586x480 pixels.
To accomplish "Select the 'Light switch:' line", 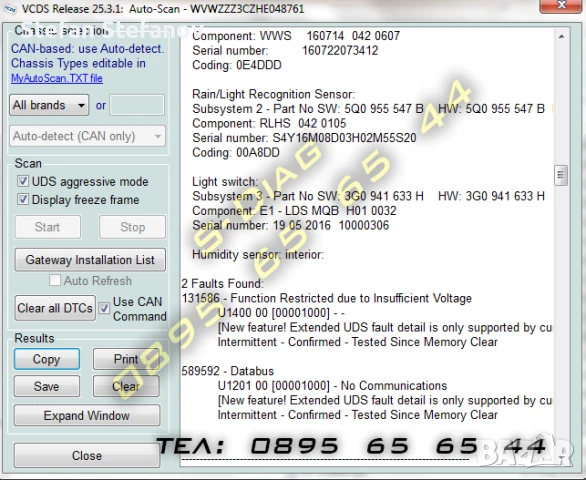I will point(225,182).
